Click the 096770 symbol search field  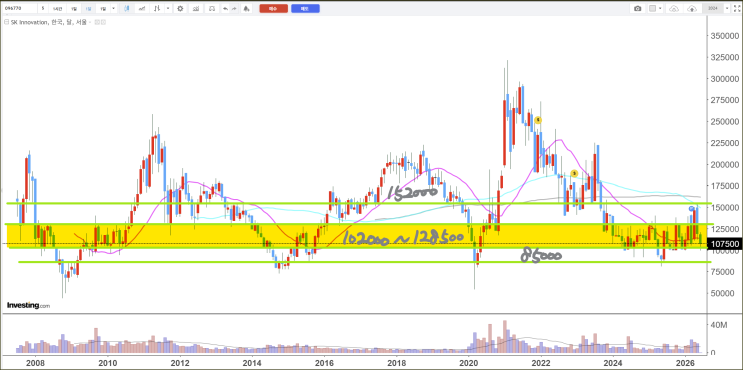click(20, 9)
